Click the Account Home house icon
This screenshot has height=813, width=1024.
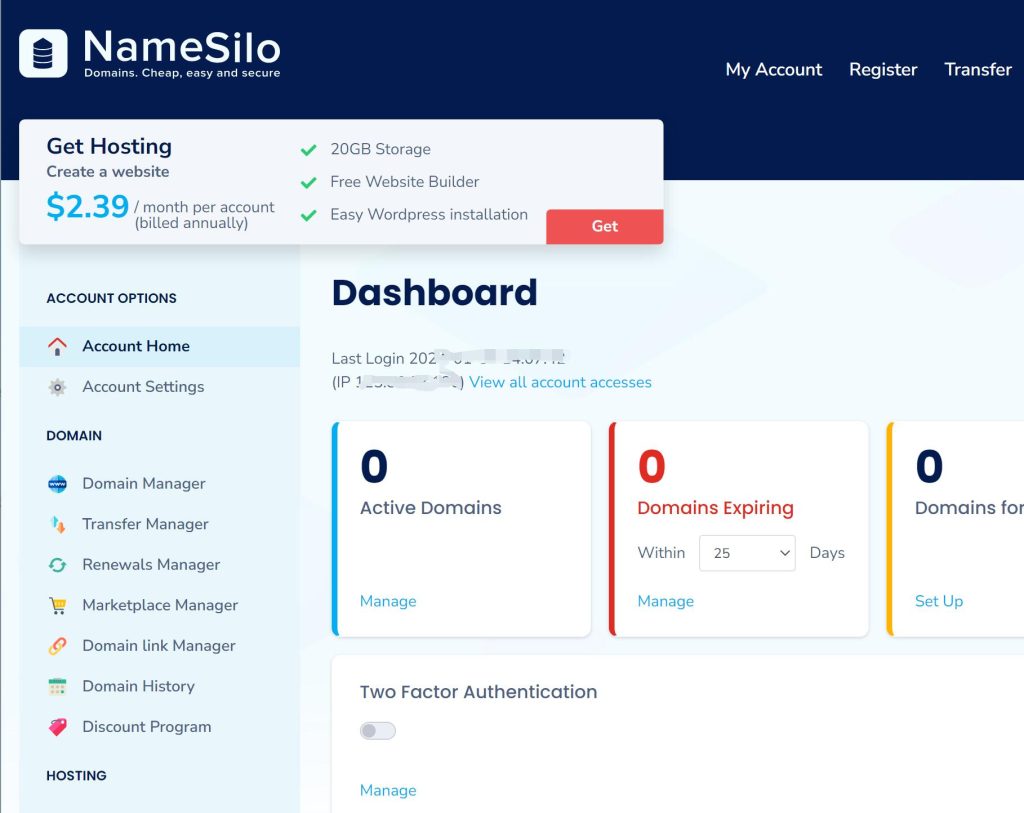pos(57,346)
